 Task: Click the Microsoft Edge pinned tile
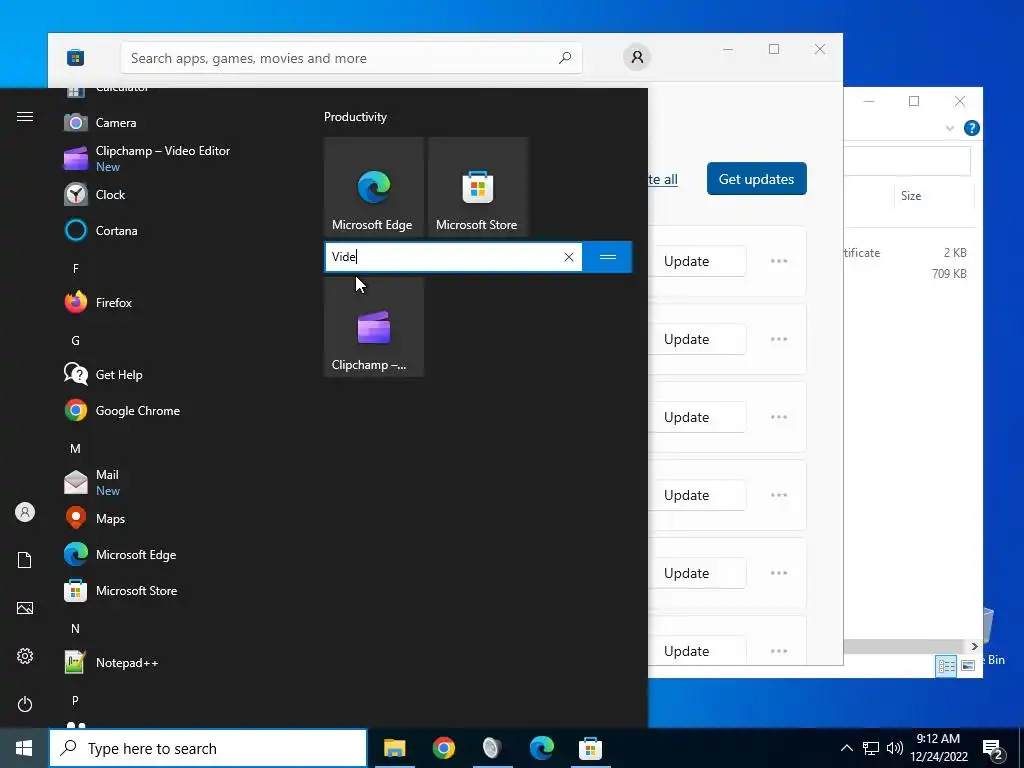pos(374,187)
